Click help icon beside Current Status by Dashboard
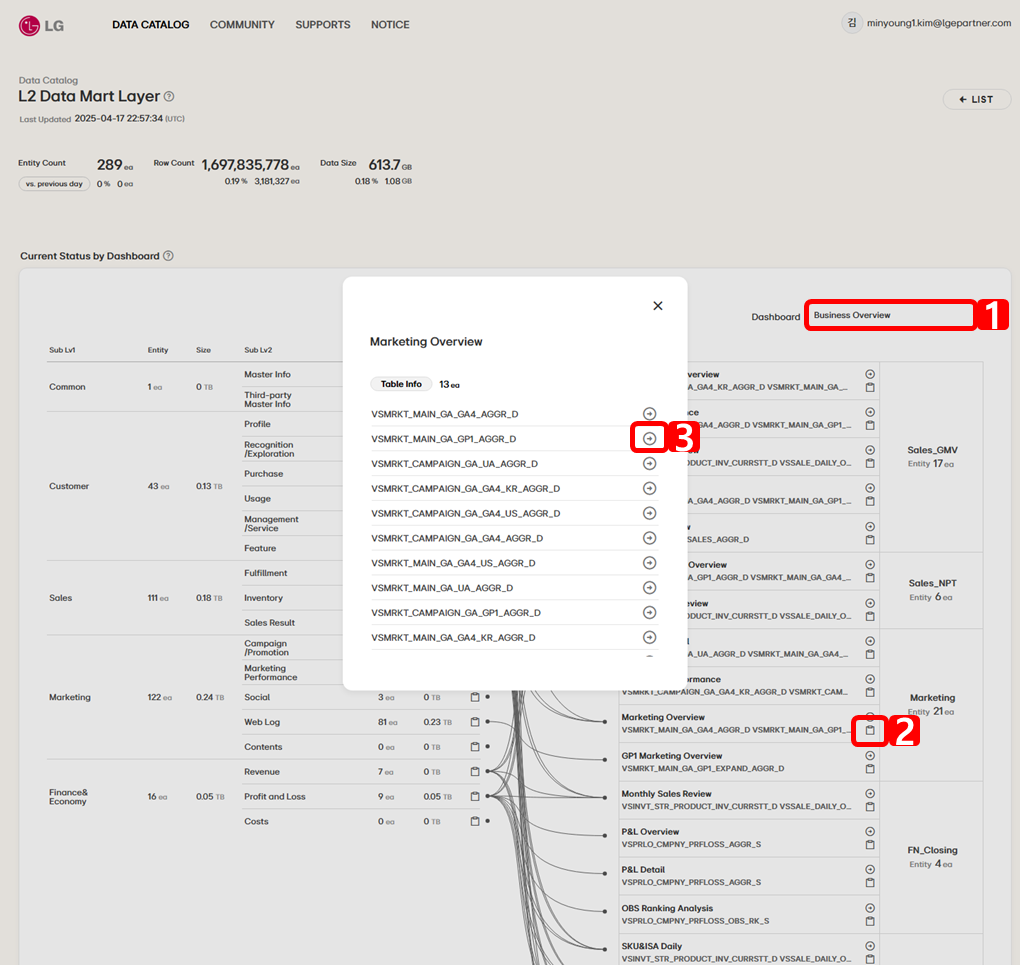The image size is (1028, 965). coord(168,256)
